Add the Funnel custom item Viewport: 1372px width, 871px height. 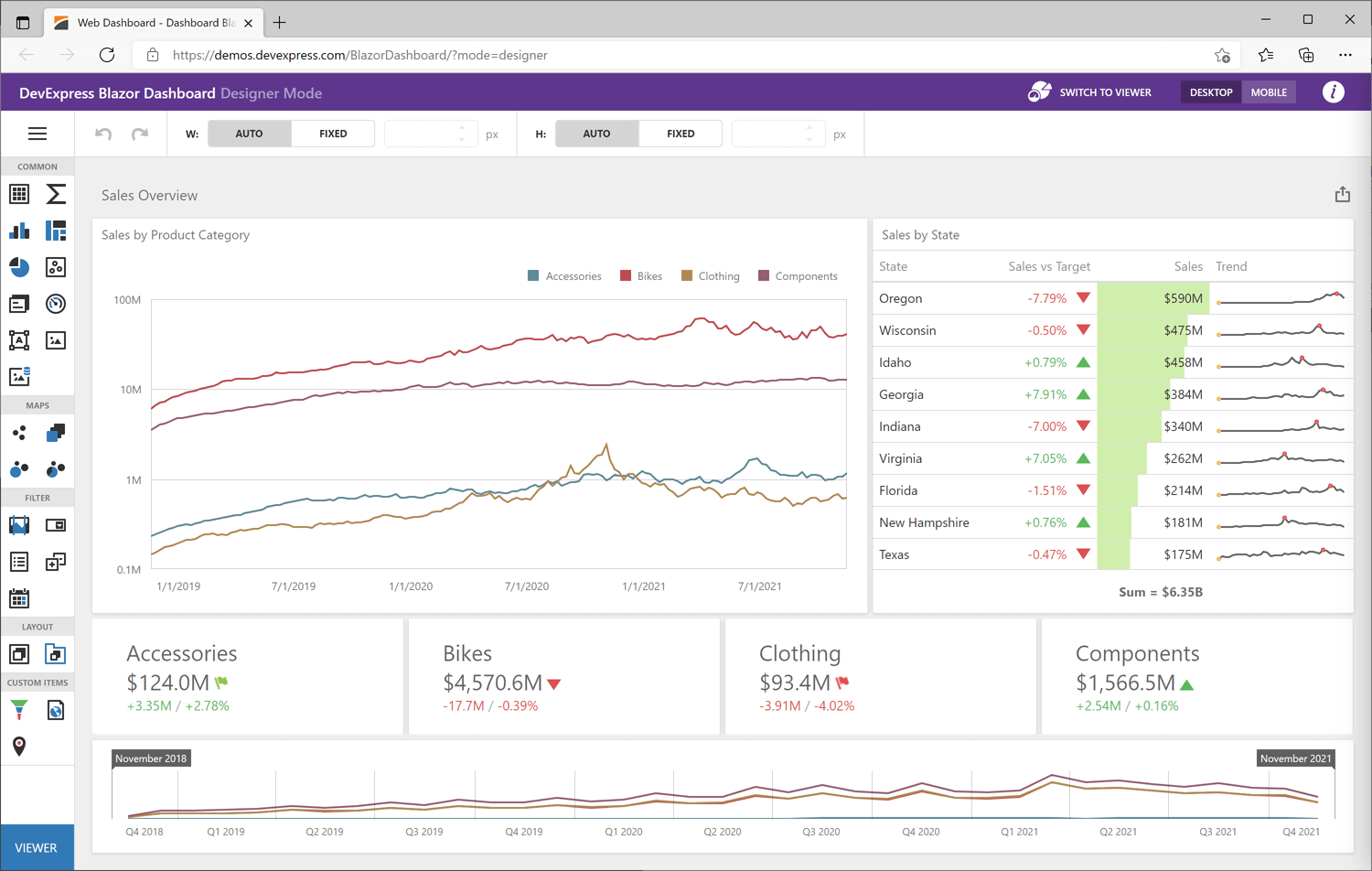[19, 710]
